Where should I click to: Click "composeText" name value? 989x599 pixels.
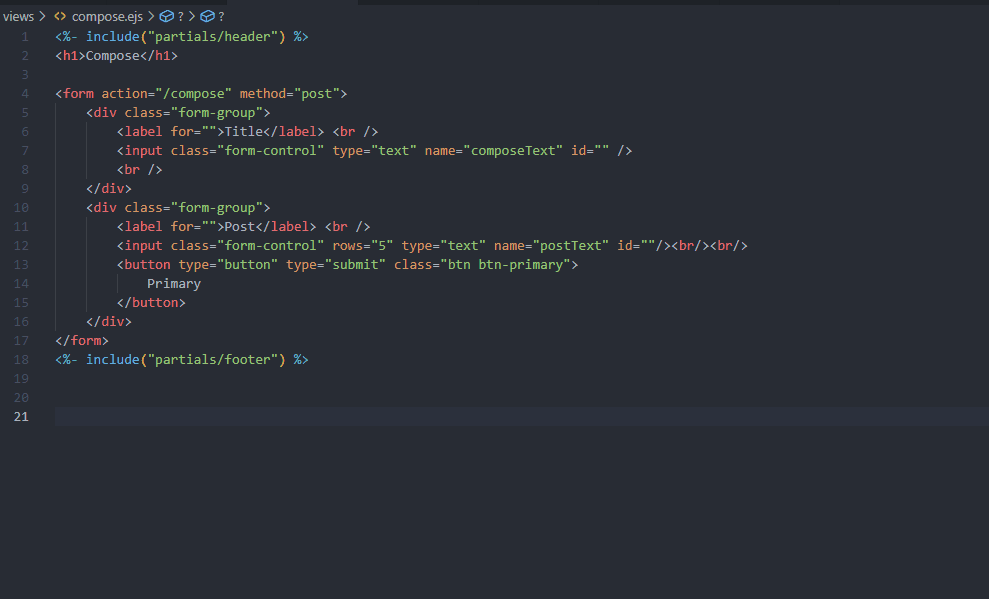(x=513, y=150)
